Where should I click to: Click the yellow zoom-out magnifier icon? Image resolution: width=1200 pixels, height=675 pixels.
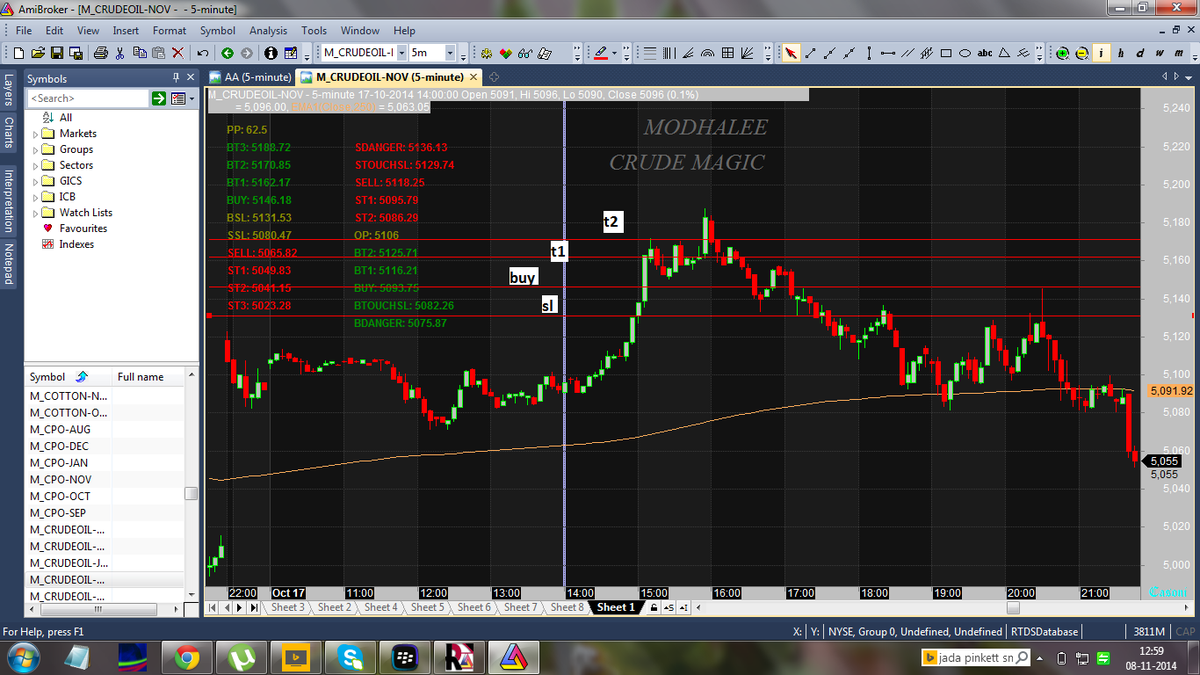click(x=1082, y=53)
